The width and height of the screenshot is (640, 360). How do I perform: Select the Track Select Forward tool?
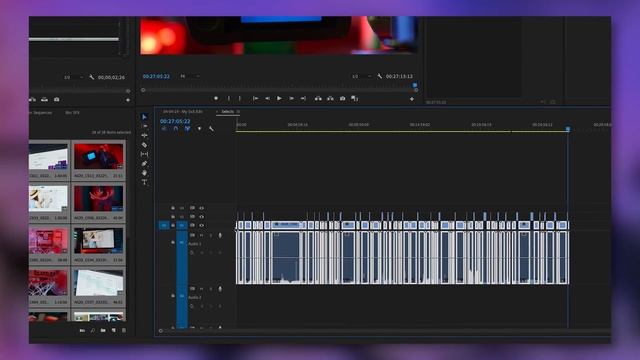[x=144, y=126]
